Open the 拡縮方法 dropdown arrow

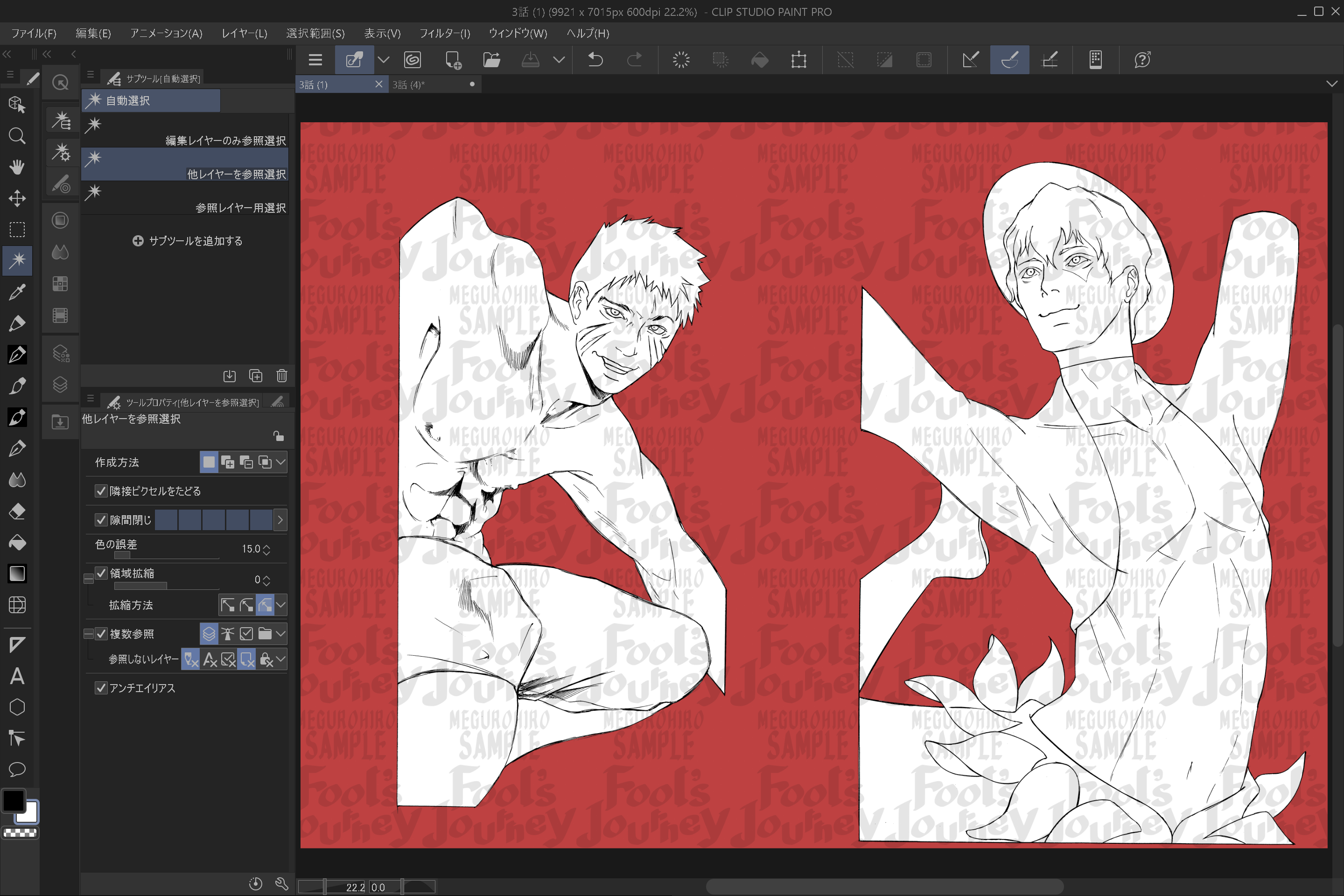280,605
